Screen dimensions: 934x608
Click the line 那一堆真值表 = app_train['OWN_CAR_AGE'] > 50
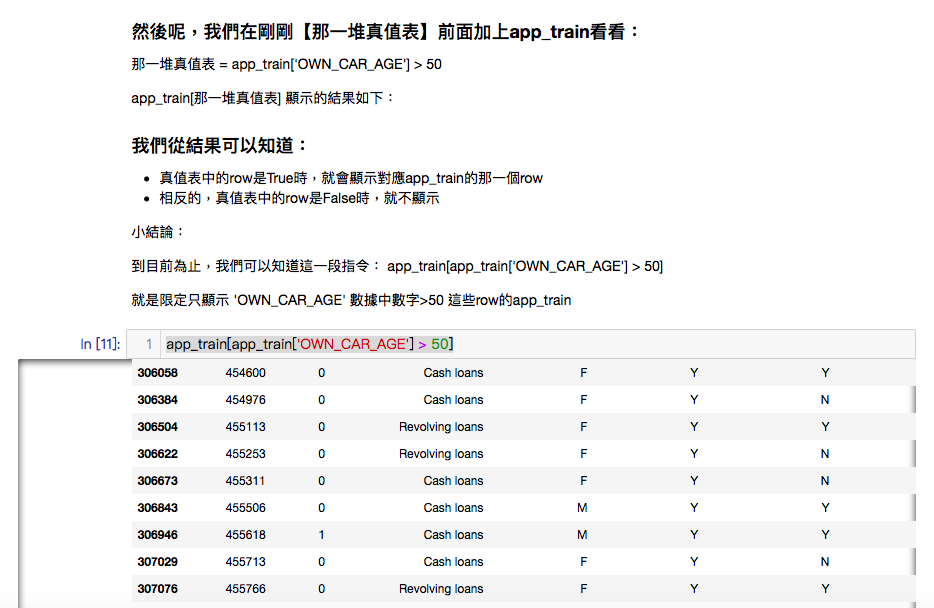tap(287, 64)
